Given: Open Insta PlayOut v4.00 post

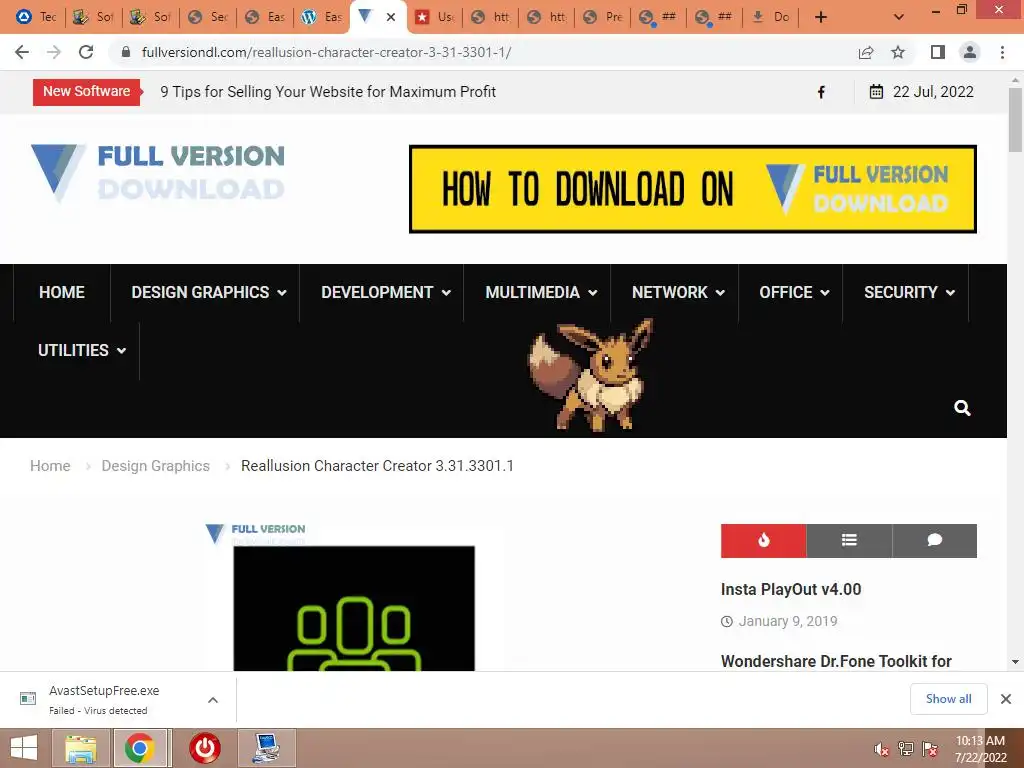Looking at the screenshot, I should tap(791, 589).
